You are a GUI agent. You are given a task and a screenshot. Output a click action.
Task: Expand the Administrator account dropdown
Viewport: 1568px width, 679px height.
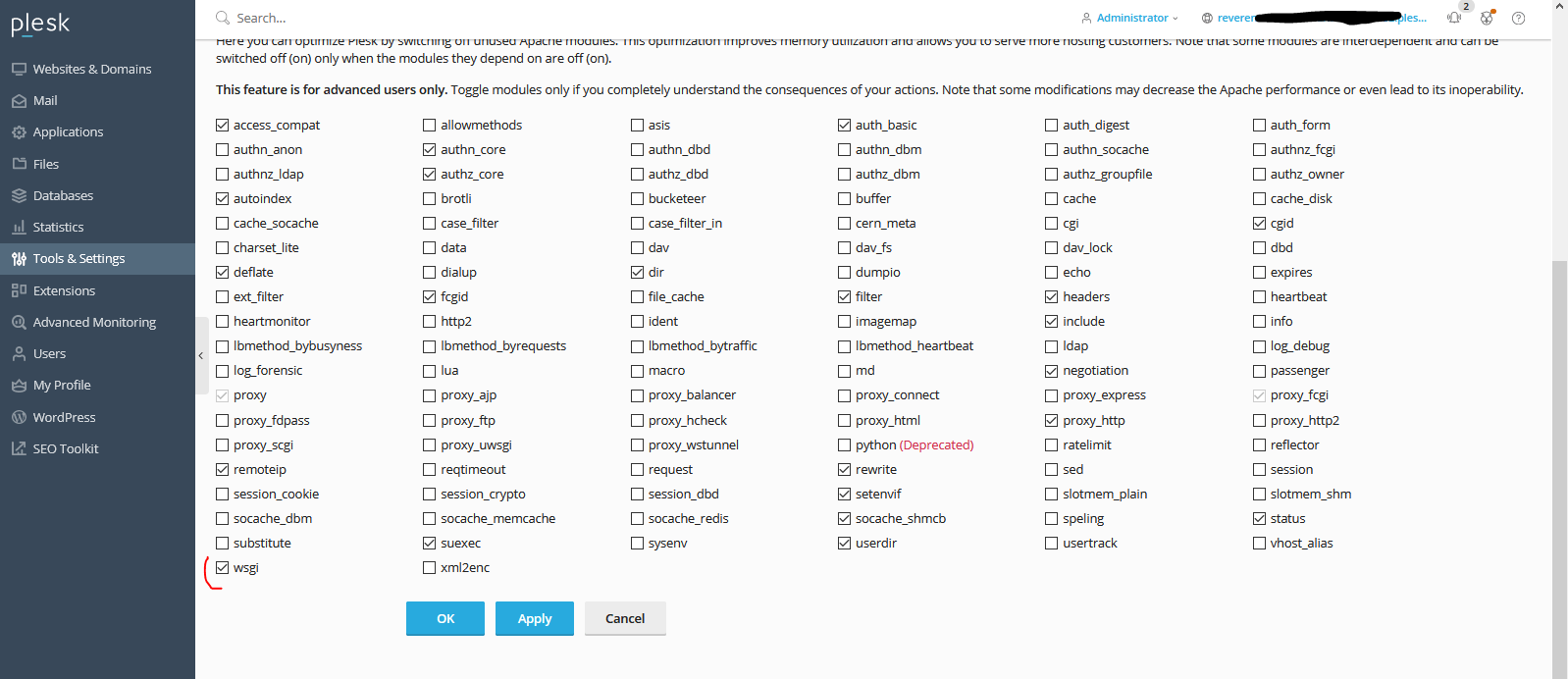(x=1129, y=18)
